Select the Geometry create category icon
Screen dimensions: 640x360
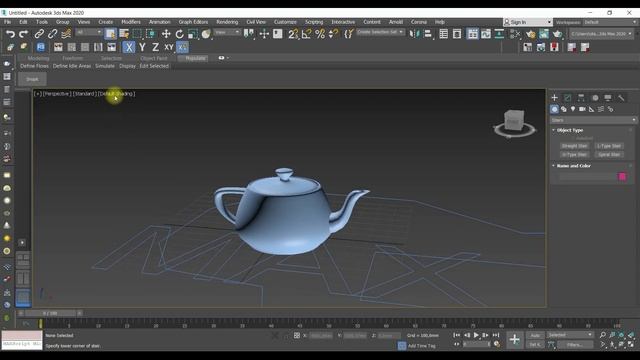click(x=554, y=109)
